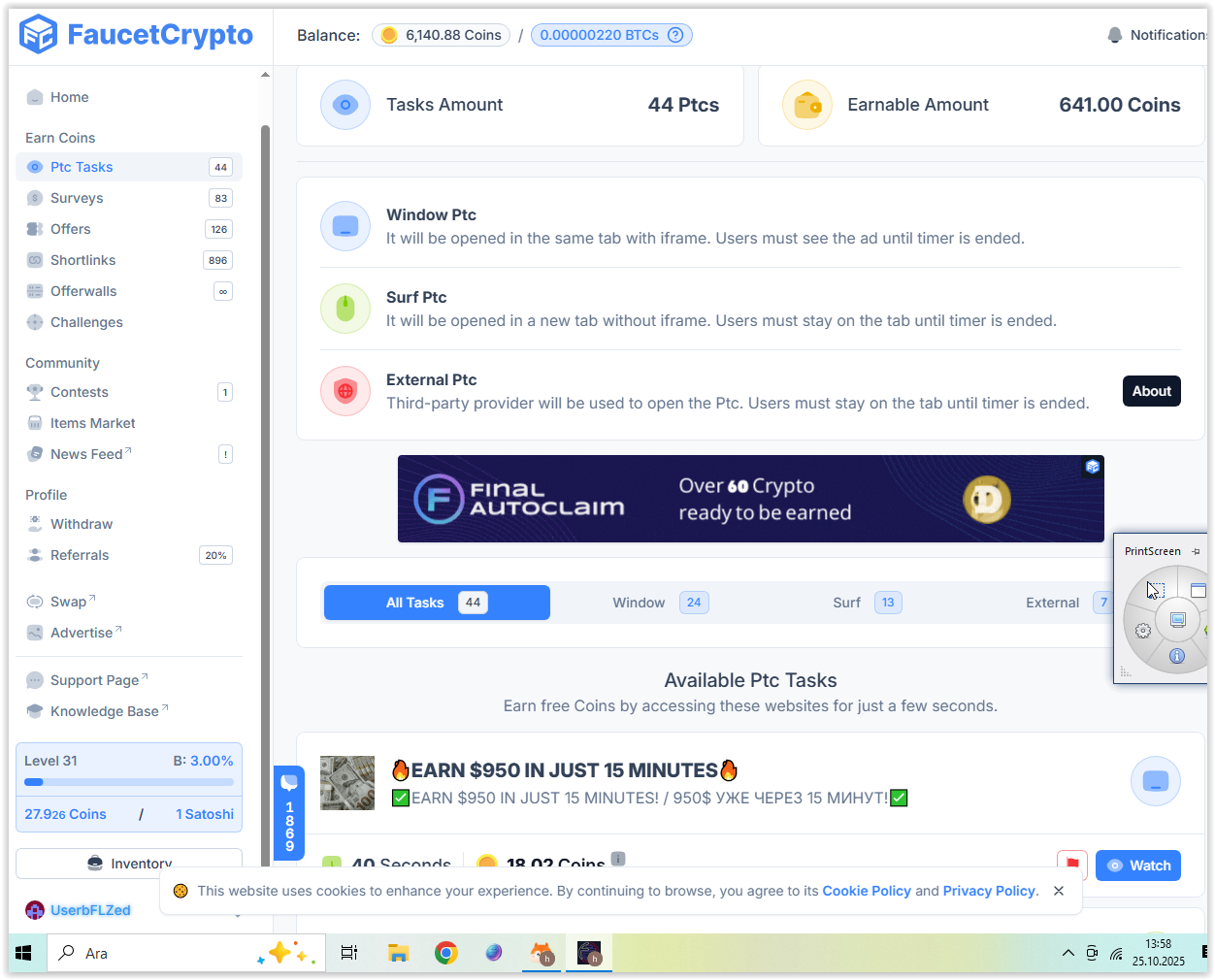Open the Privacy Policy link
This screenshot has width=1215, height=980.
point(989,891)
